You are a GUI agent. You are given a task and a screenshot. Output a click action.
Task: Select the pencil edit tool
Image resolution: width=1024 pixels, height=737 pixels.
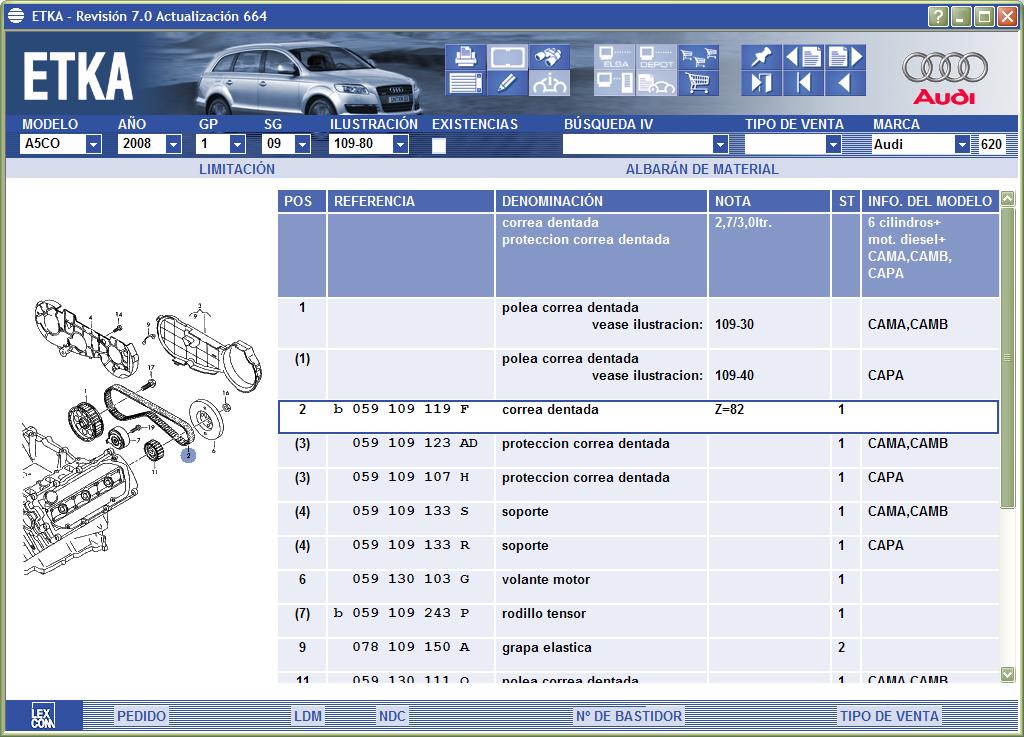(x=507, y=83)
